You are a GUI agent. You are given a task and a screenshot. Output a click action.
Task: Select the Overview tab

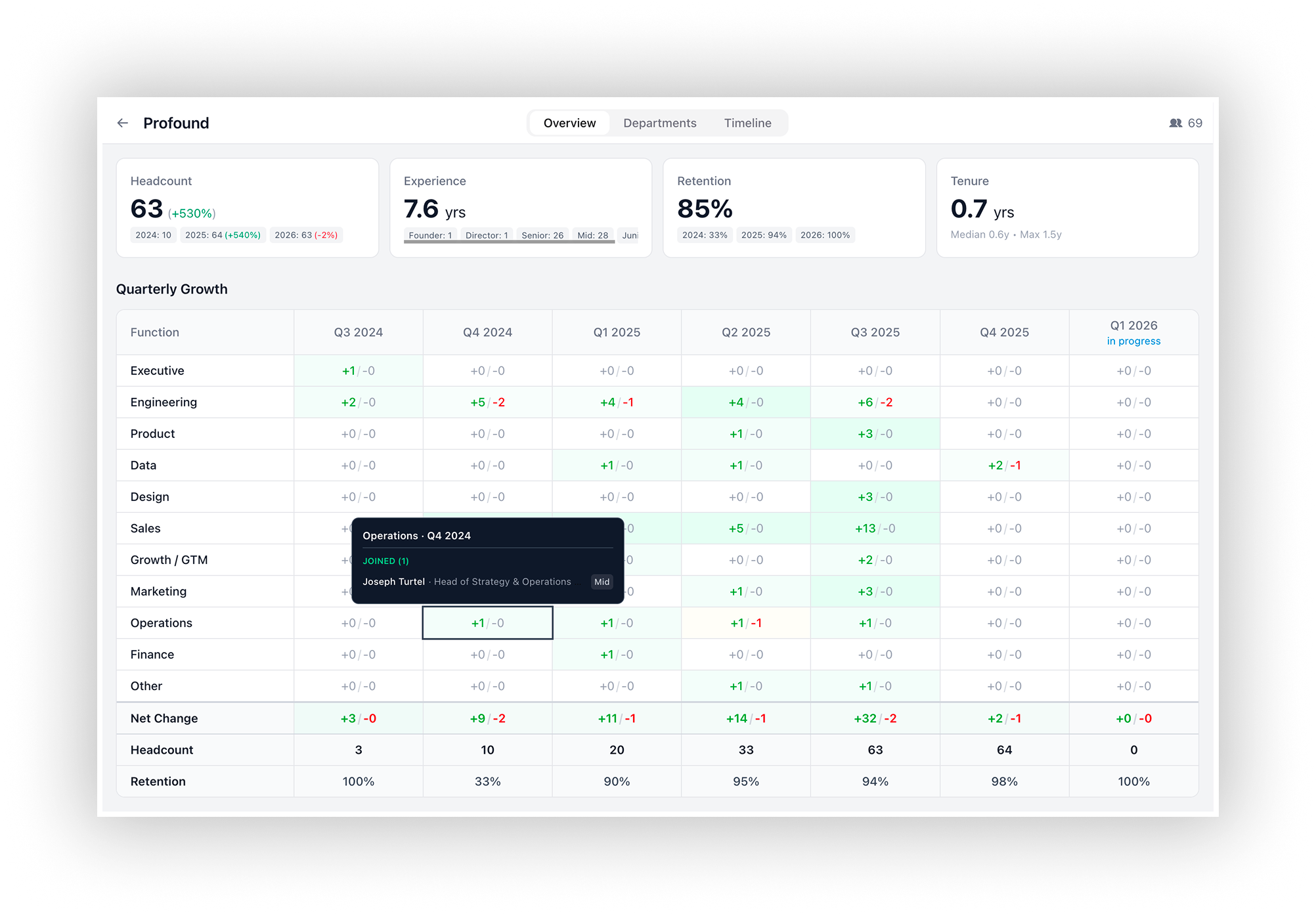(569, 123)
